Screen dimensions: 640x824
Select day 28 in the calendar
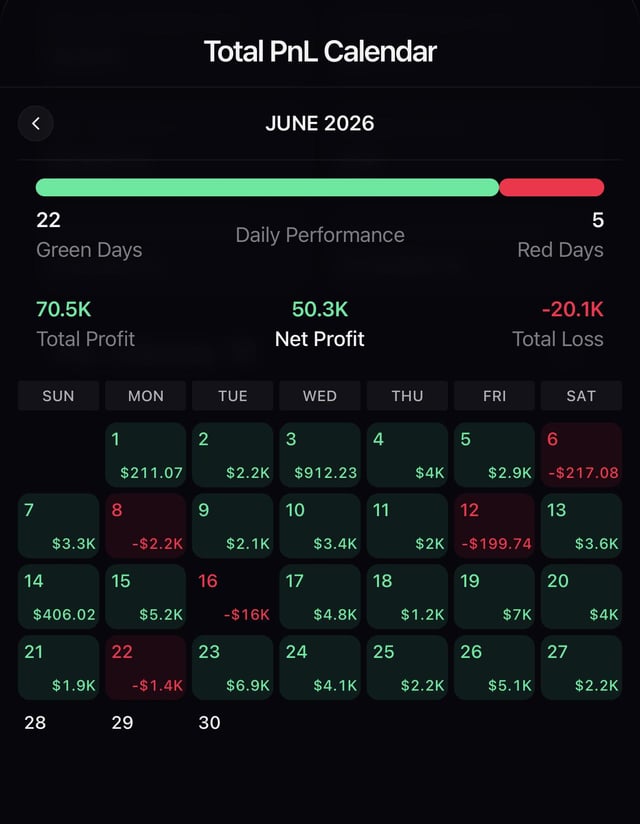tap(35, 723)
